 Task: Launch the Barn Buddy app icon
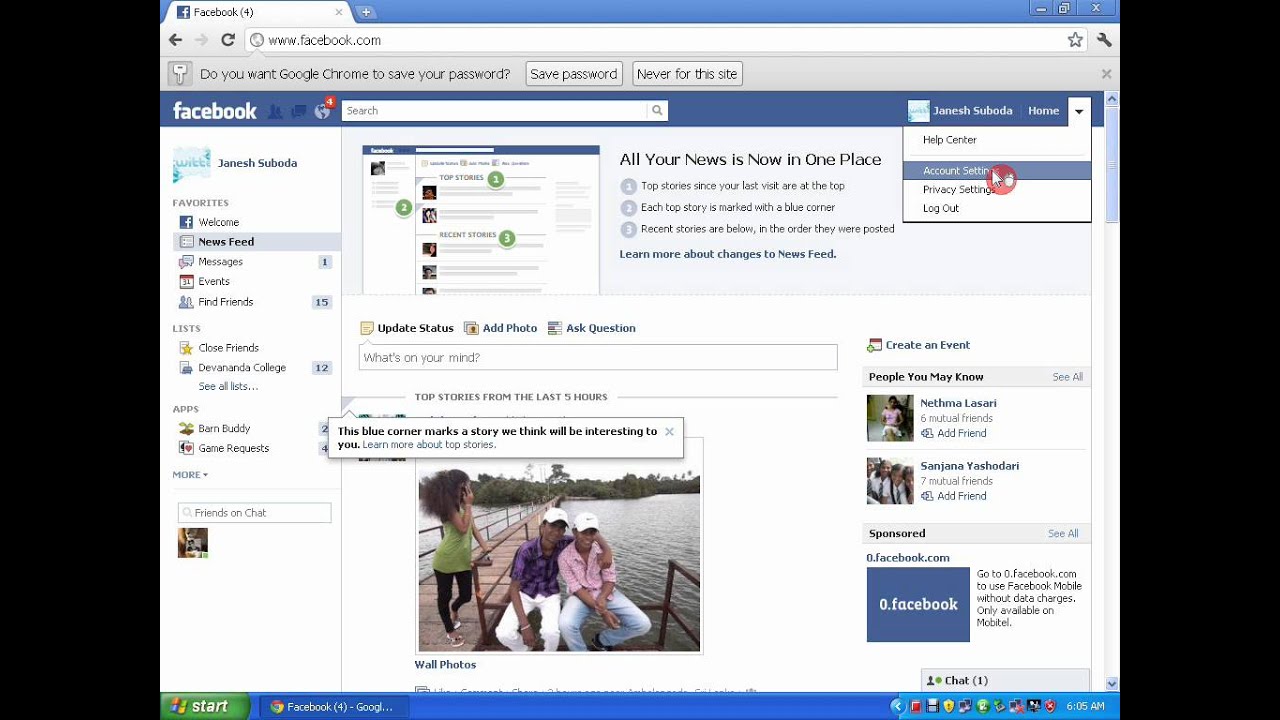pyautogui.click(x=186, y=428)
